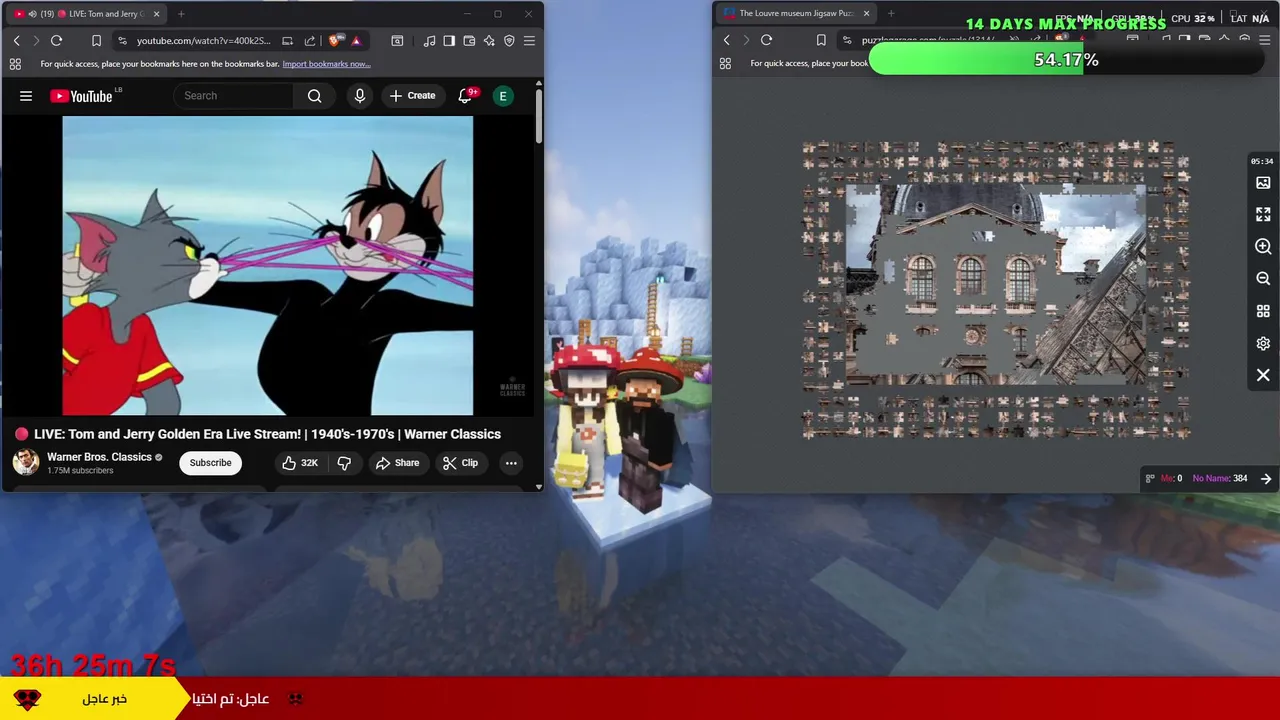Open Leo AI sparkle icon

489,41
